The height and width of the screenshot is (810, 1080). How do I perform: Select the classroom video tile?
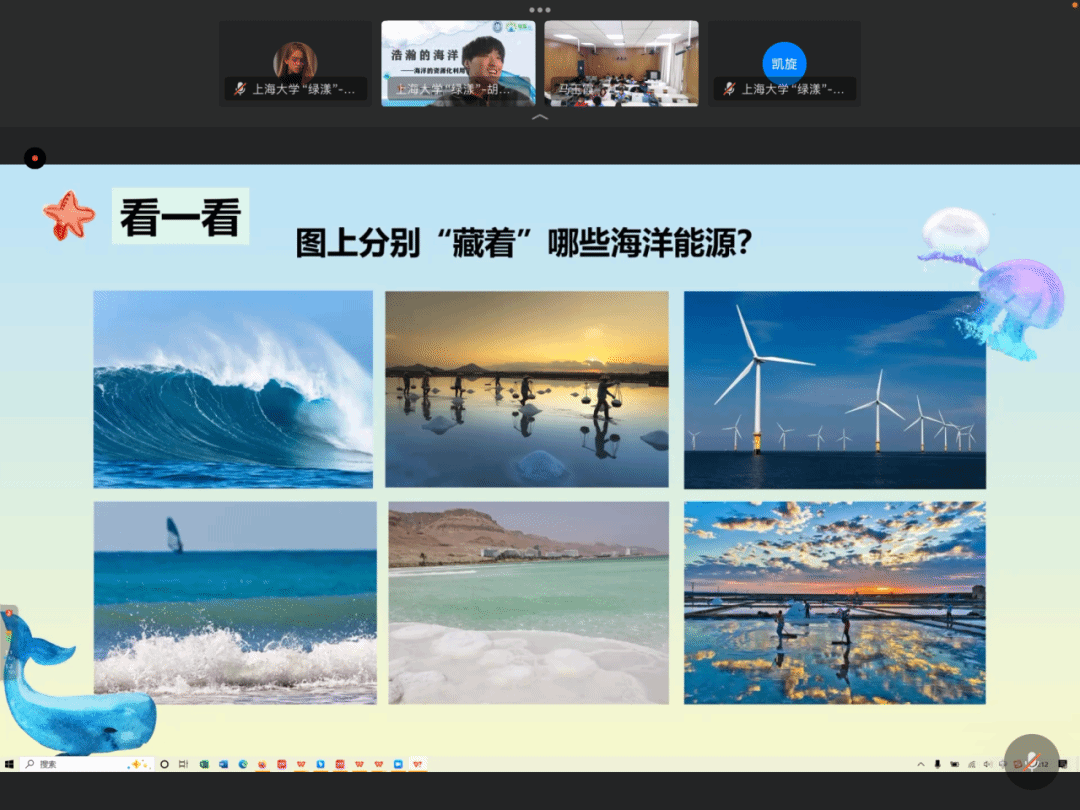pos(621,64)
